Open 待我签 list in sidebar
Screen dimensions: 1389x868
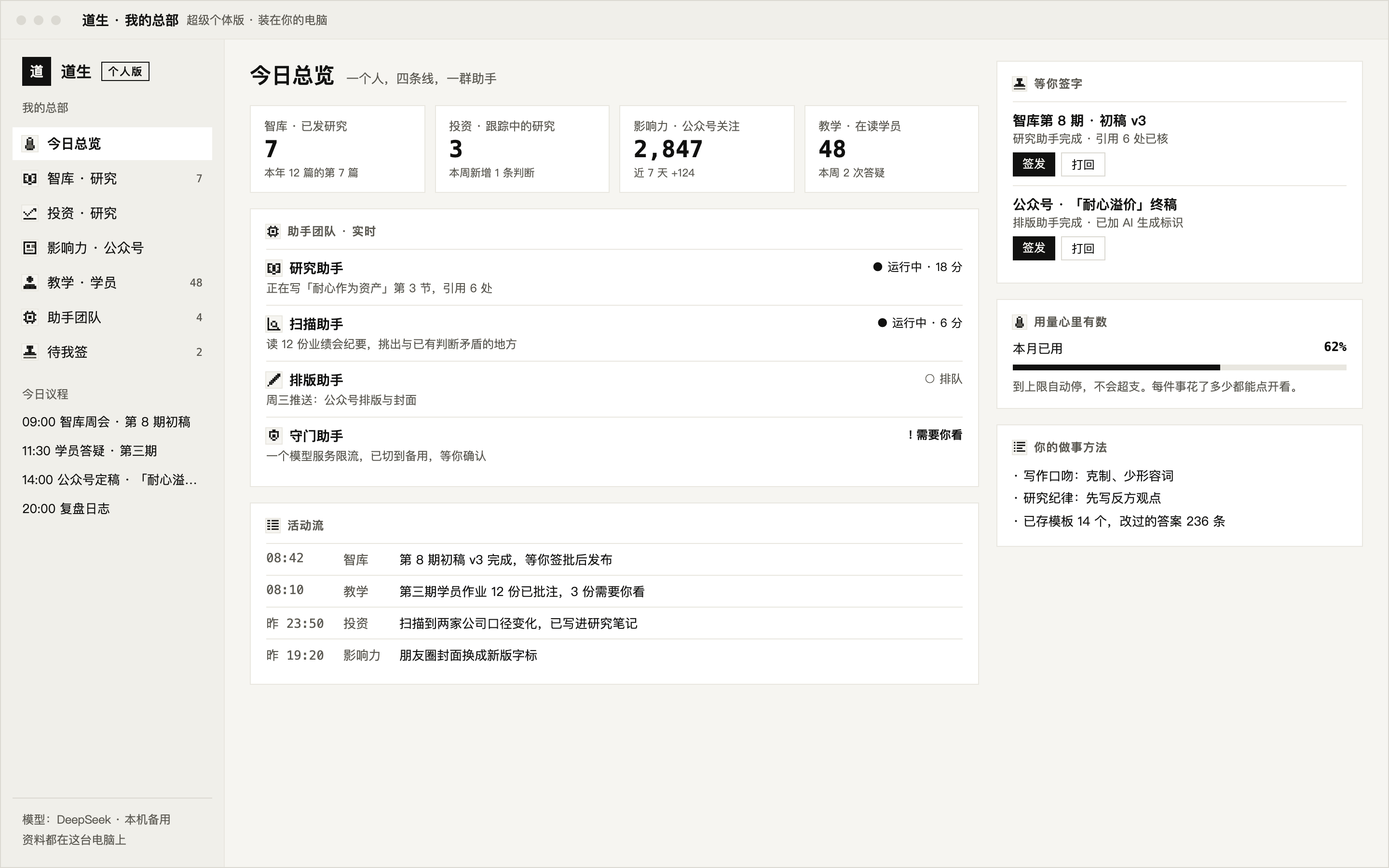(112, 352)
